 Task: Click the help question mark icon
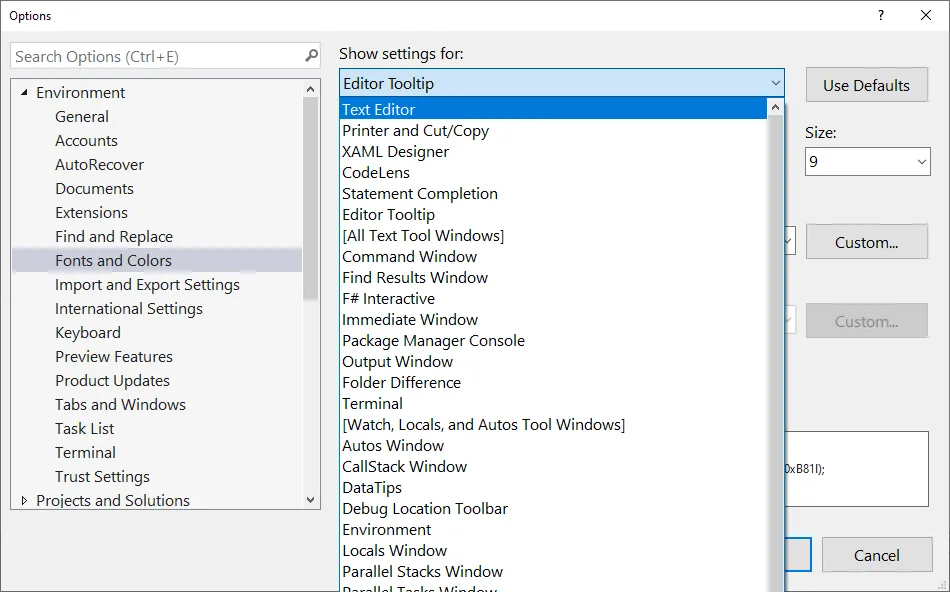881,15
